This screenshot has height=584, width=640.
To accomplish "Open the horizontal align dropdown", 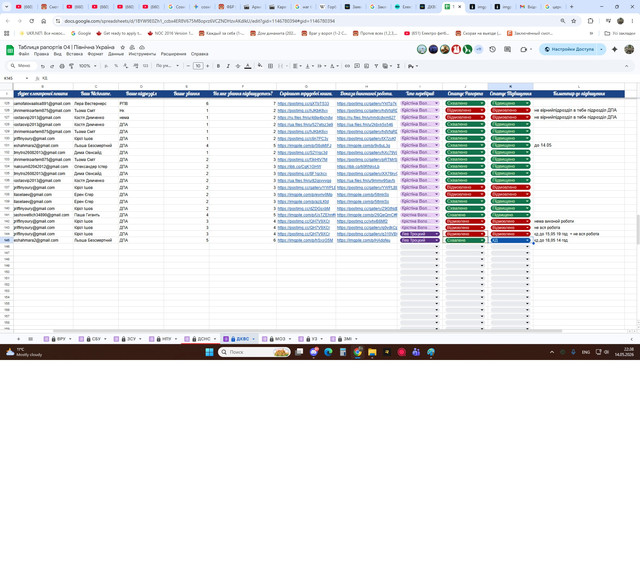I will click(297, 66).
